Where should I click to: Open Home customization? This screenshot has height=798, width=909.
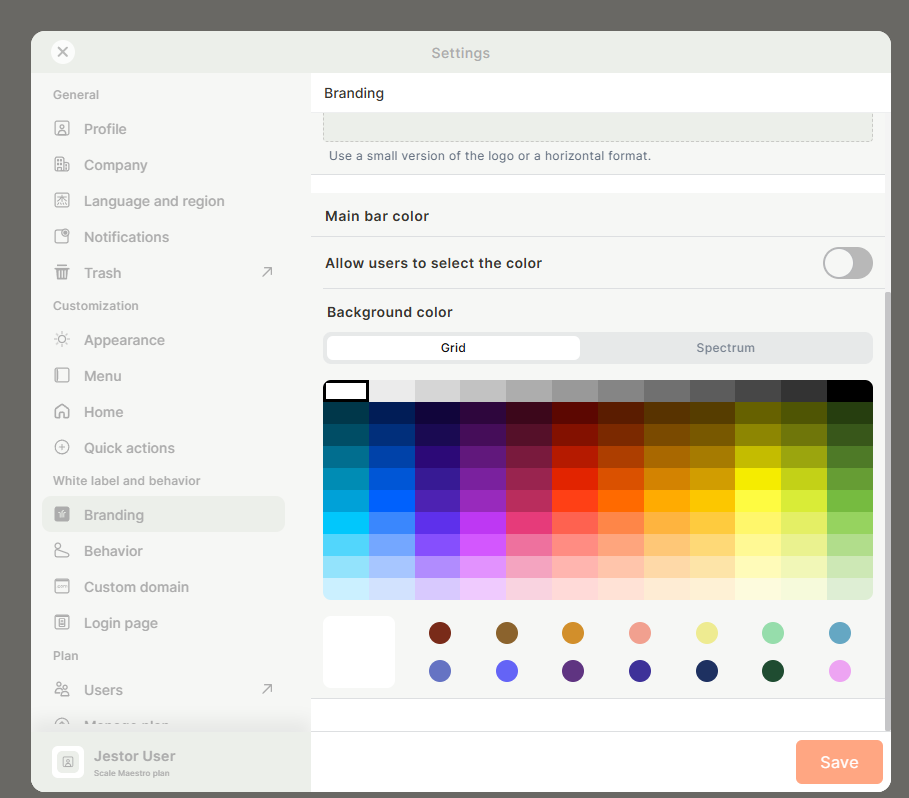tap(163, 411)
